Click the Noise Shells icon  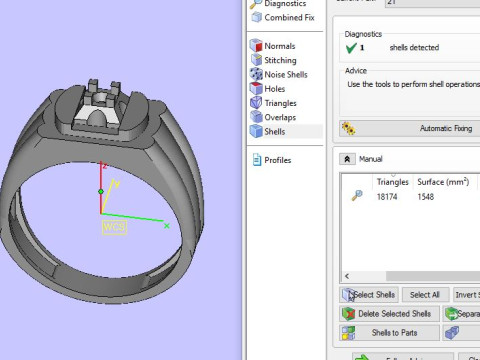256,74
